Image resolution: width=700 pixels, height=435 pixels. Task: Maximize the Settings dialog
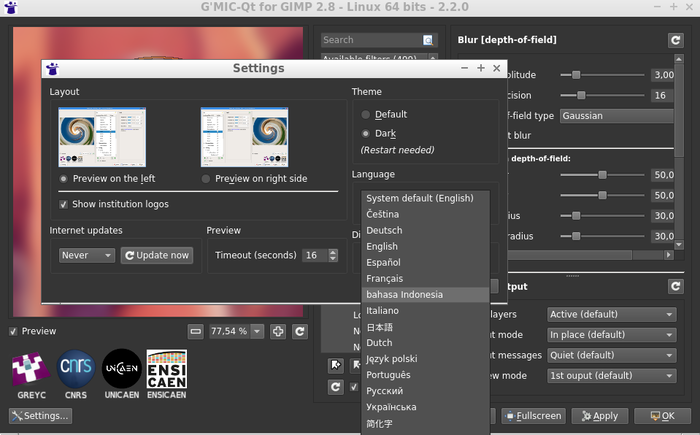tap(481, 68)
